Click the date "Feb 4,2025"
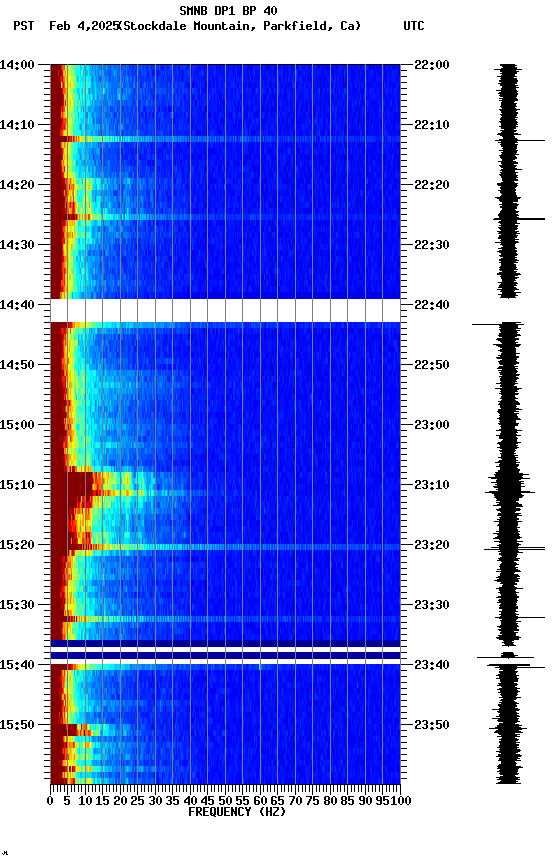This screenshot has height=864, width=552. click(x=84, y=26)
